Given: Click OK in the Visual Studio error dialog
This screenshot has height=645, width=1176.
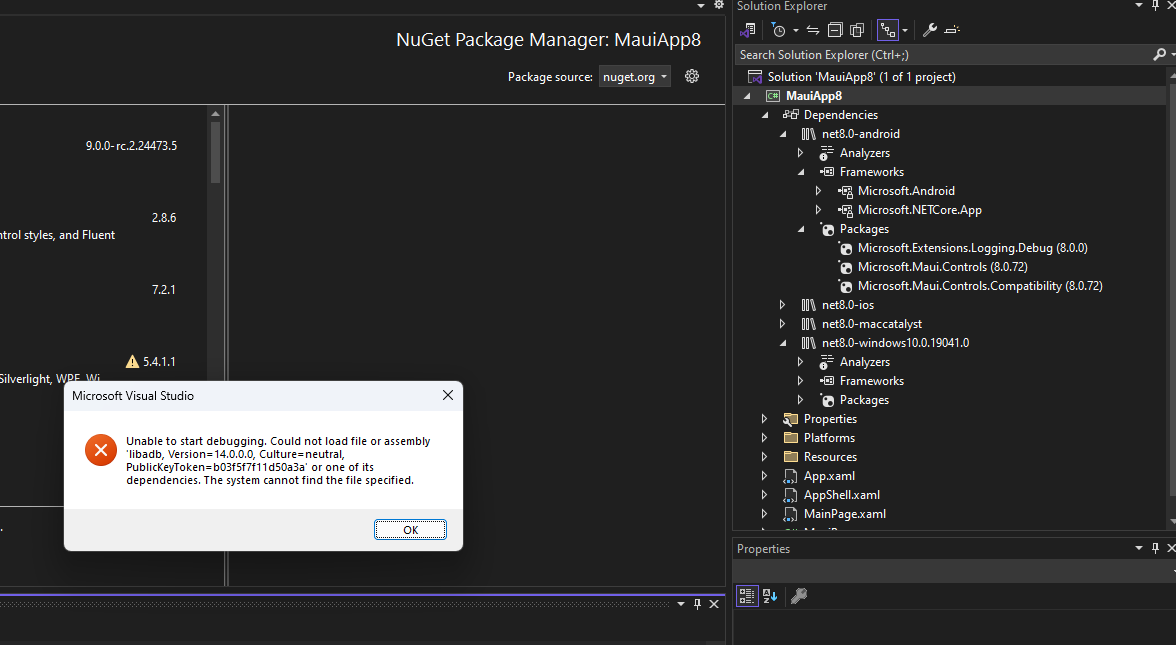Looking at the screenshot, I should click(410, 530).
